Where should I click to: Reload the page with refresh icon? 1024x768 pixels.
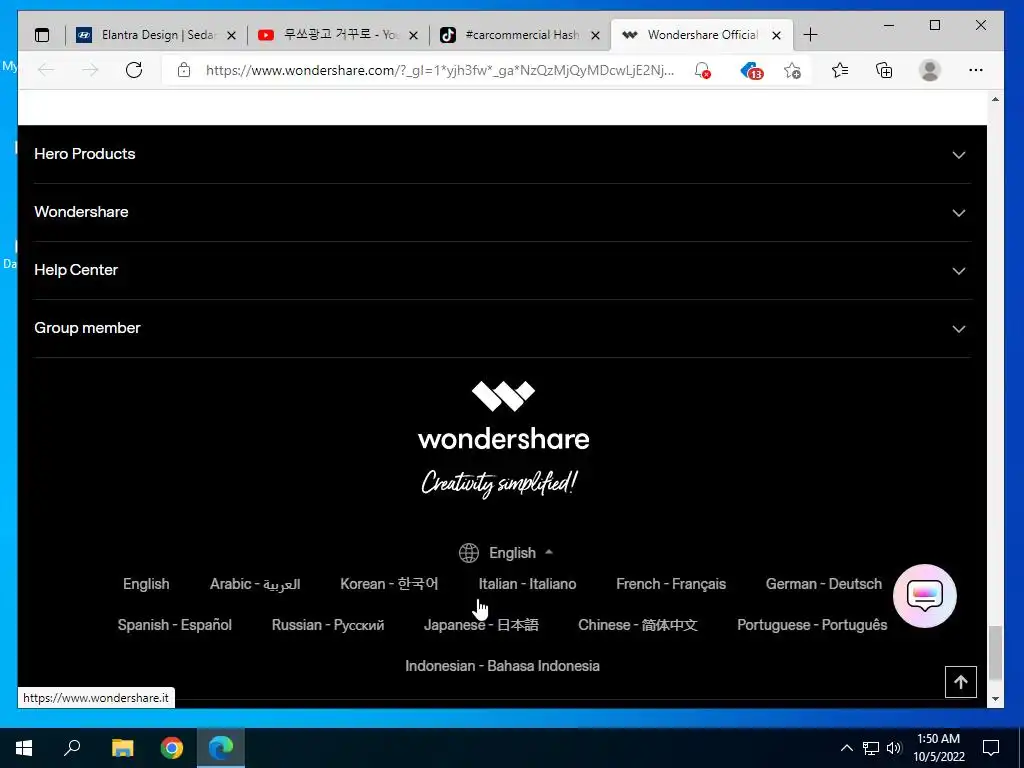[134, 70]
